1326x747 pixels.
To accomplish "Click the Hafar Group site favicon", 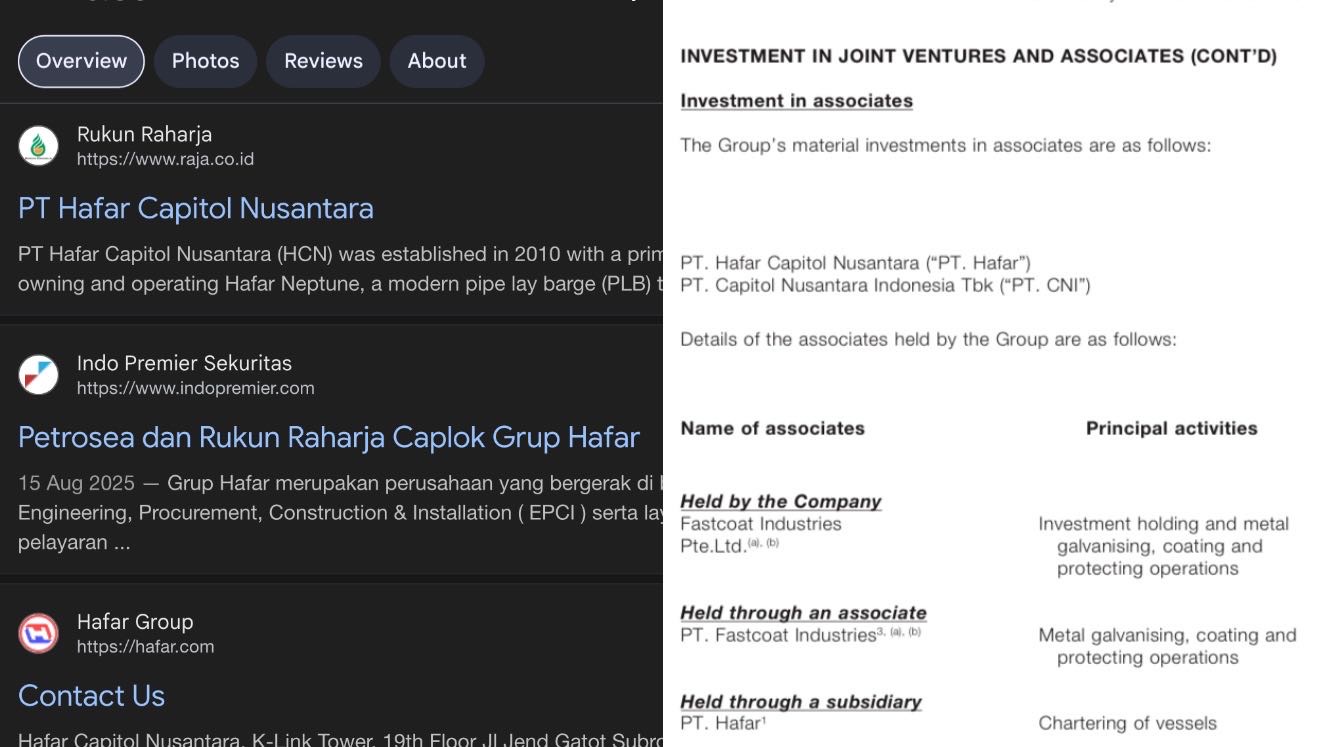I will (x=38, y=633).
